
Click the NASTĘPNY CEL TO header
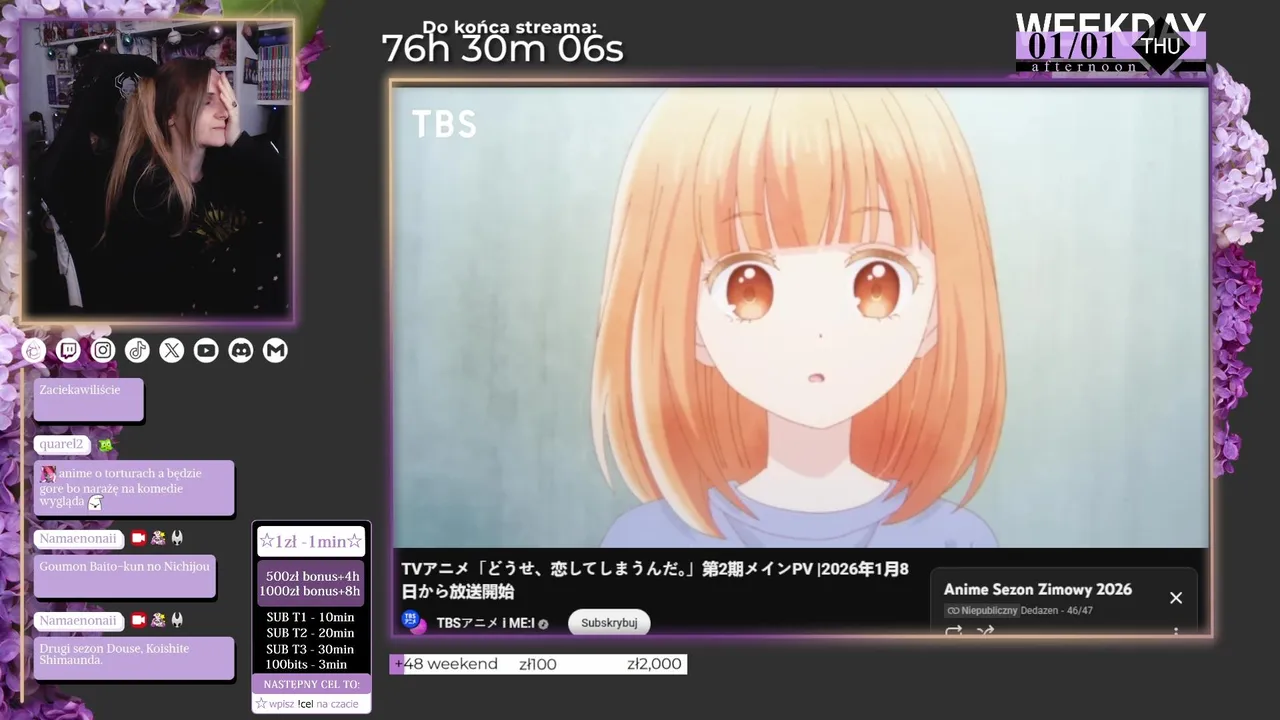pos(311,684)
